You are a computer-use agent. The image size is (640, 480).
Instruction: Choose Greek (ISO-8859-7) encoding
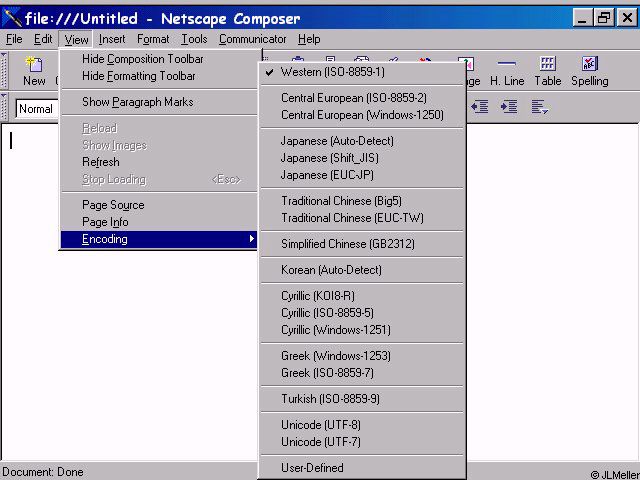click(362, 373)
